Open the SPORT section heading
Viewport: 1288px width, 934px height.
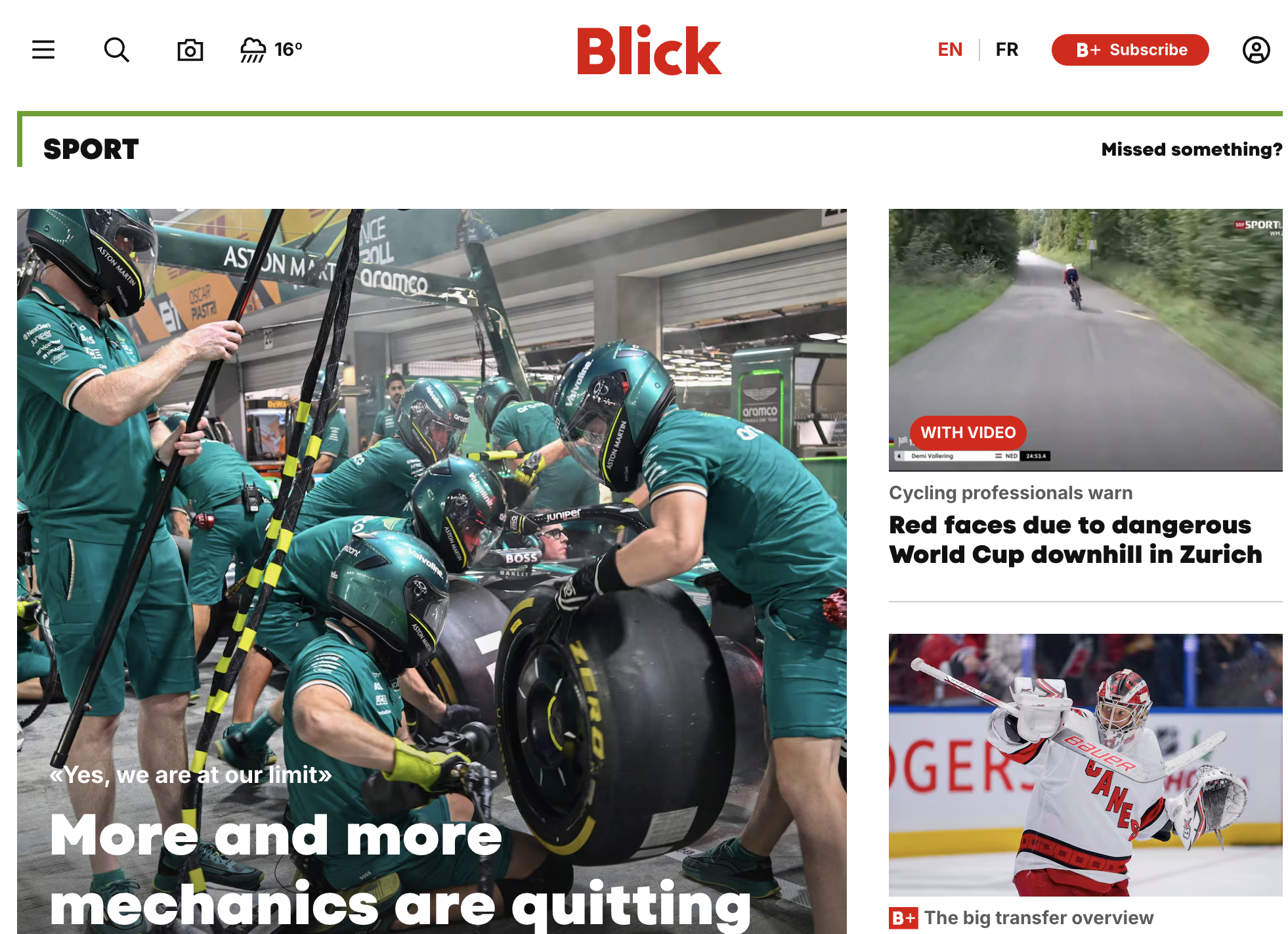click(x=91, y=149)
